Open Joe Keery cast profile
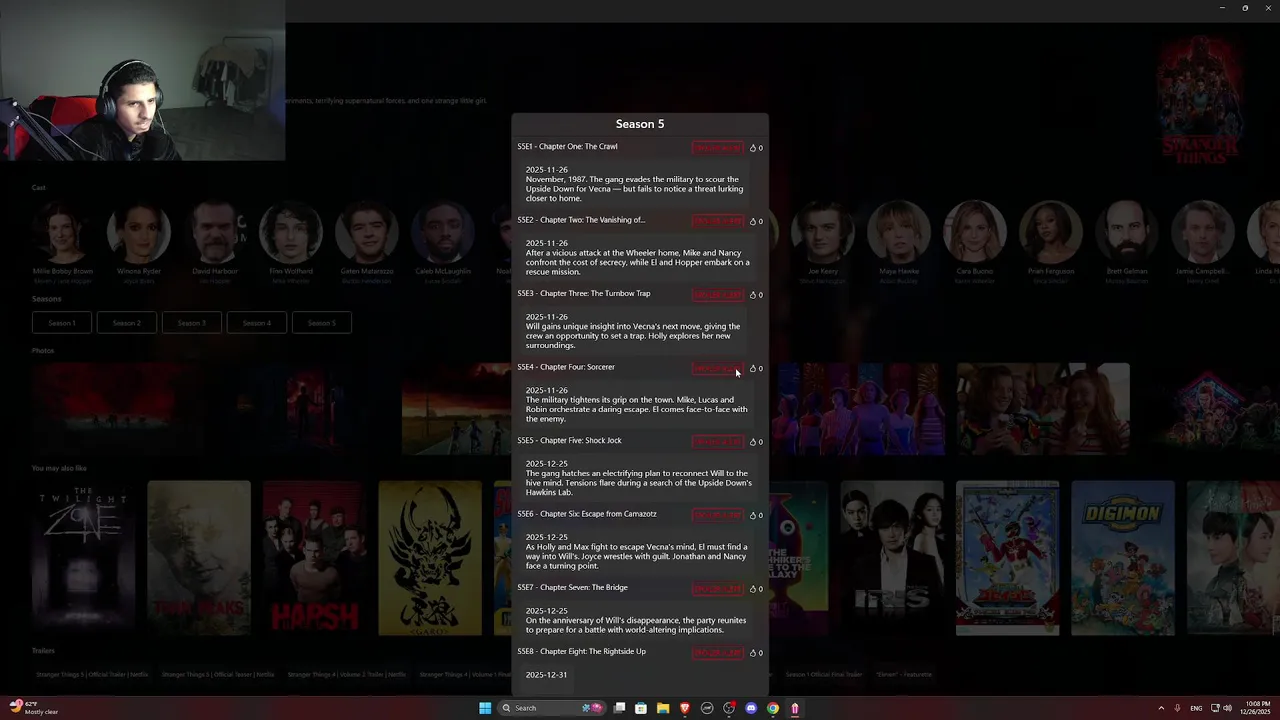Viewport: 1280px width, 720px height. (823, 233)
